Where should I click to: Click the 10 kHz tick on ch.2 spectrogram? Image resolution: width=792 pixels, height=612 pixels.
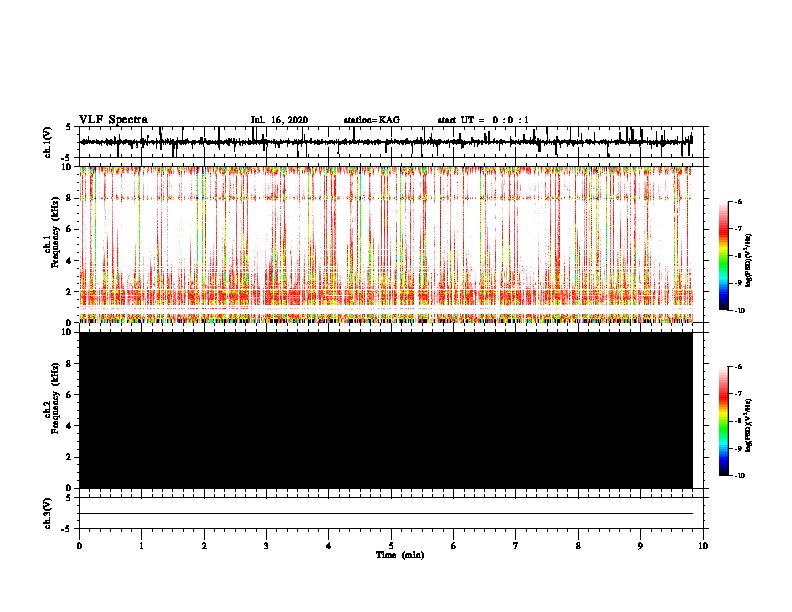(68, 332)
